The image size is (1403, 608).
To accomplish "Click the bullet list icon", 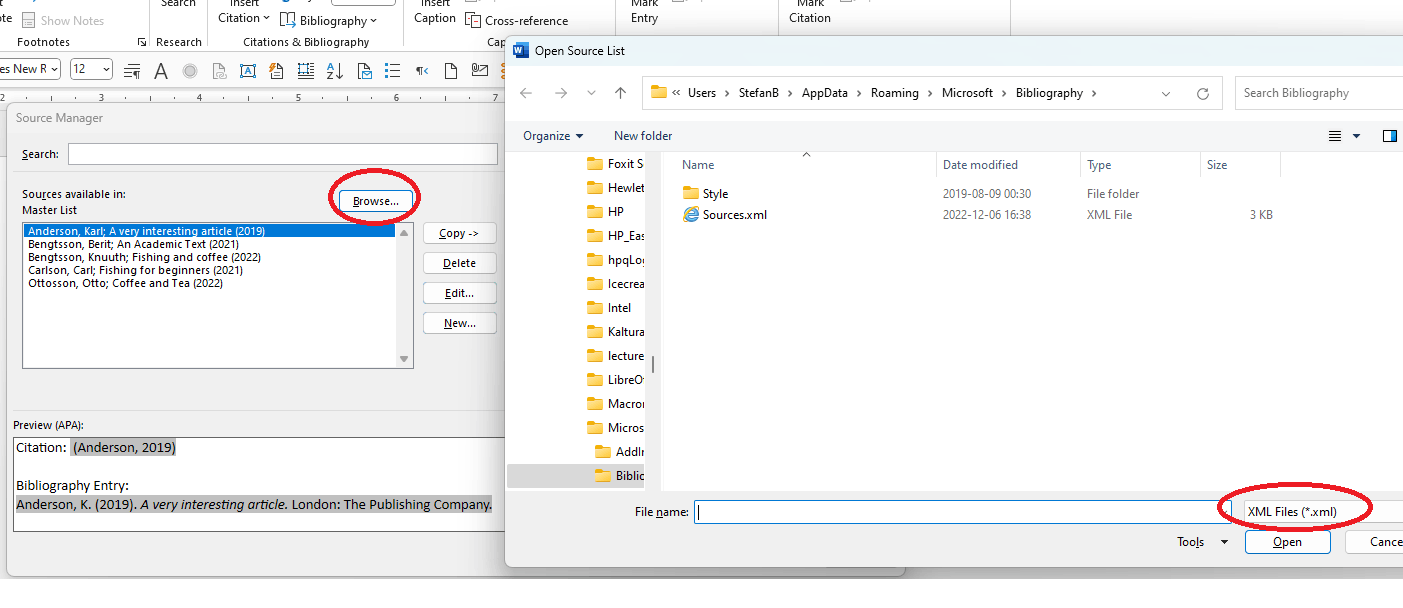I will click(393, 70).
